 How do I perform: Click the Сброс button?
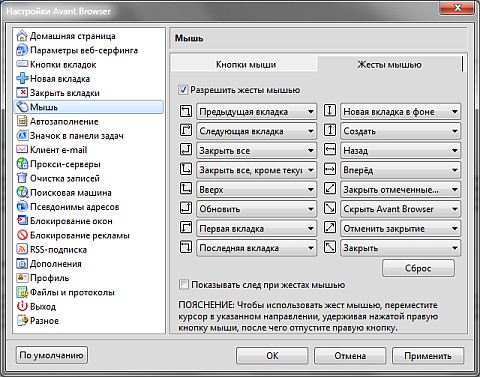click(418, 268)
